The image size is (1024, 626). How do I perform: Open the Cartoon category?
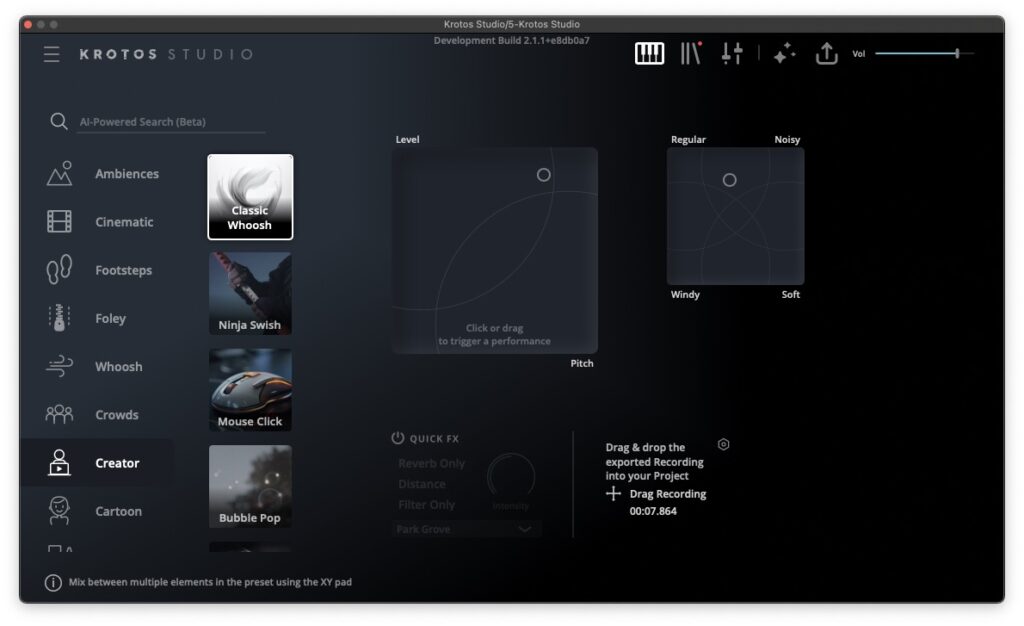(x=118, y=511)
